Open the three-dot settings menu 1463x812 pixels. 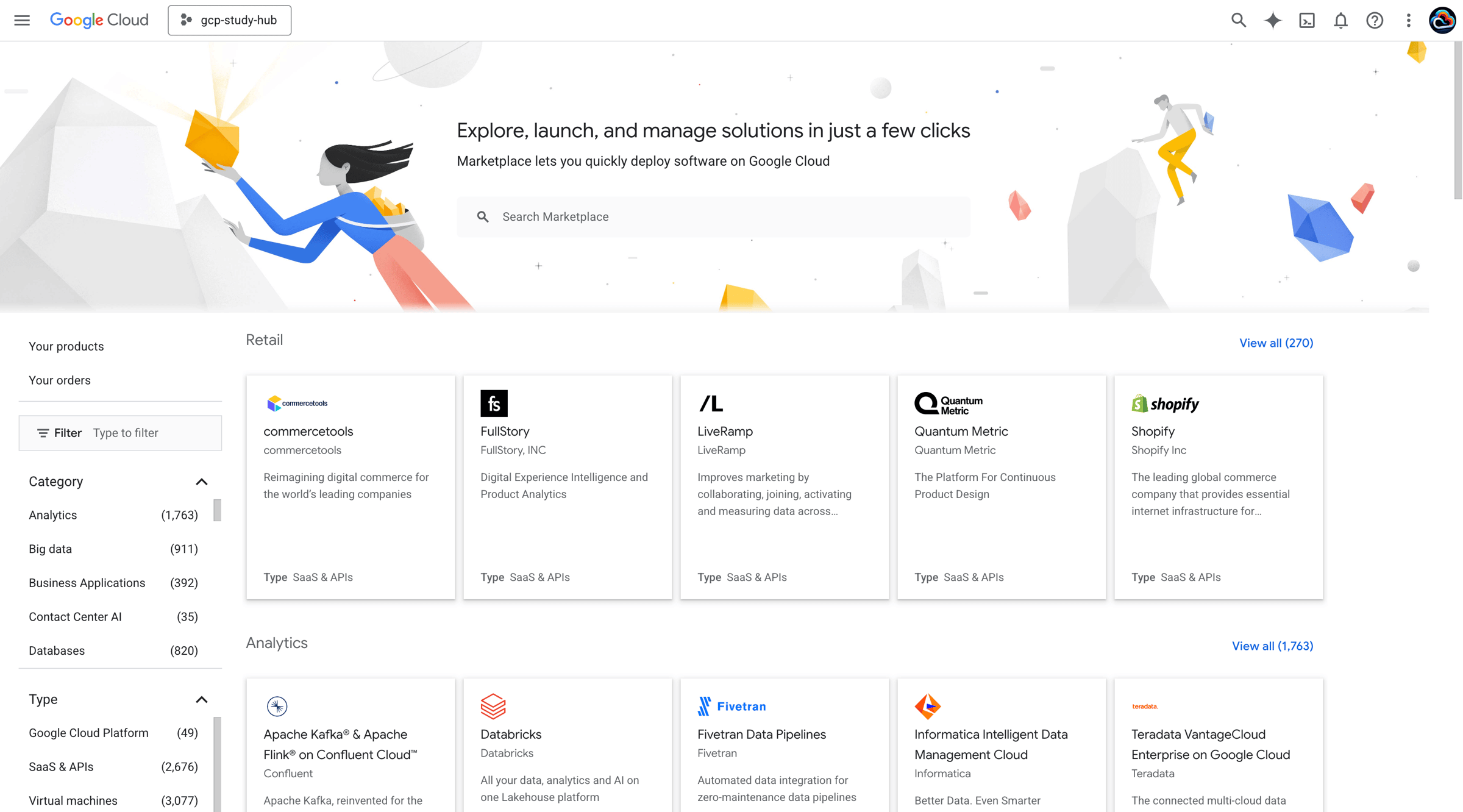[1409, 20]
